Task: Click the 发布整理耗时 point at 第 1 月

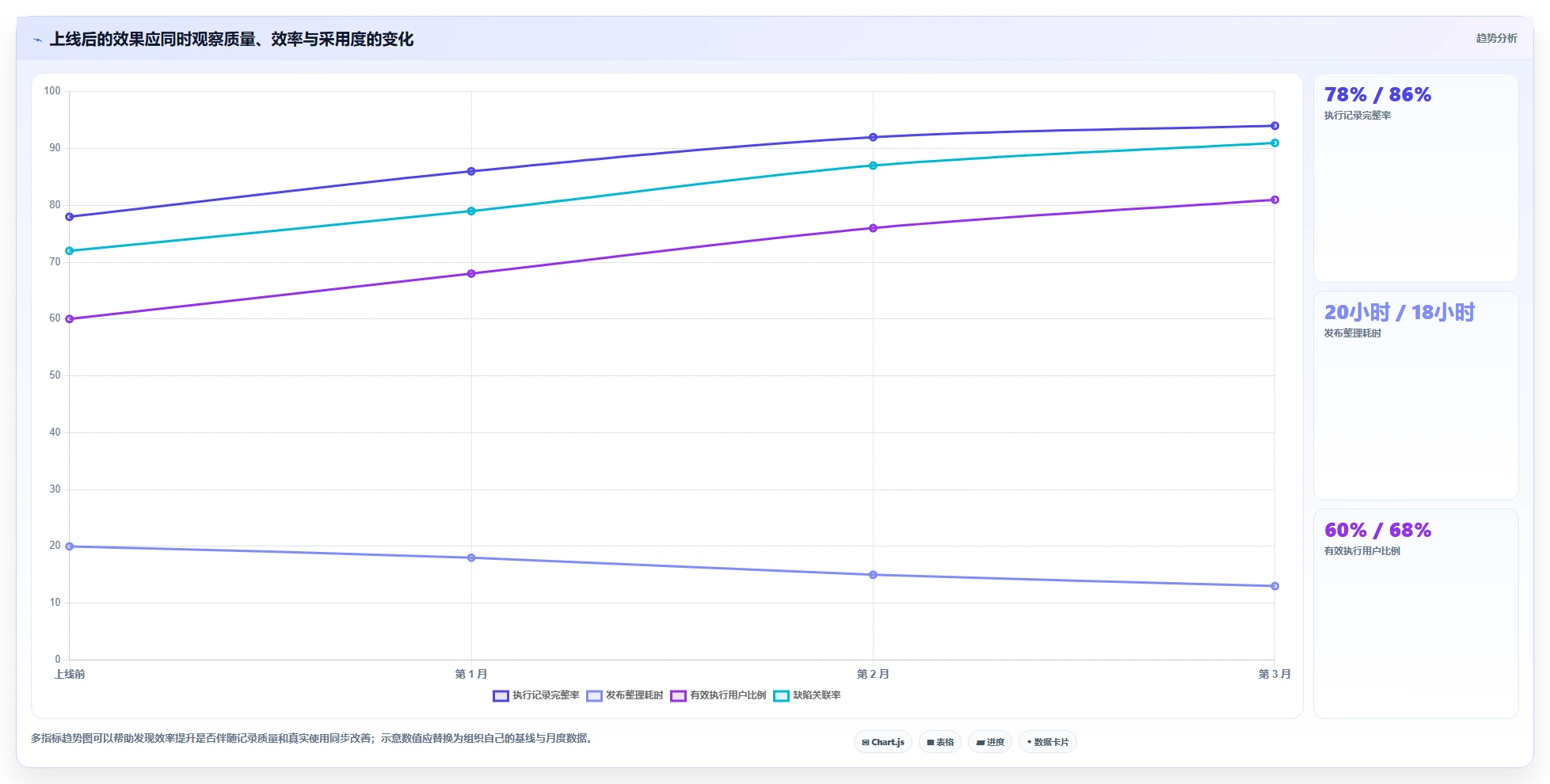Action: pos(471,558)
